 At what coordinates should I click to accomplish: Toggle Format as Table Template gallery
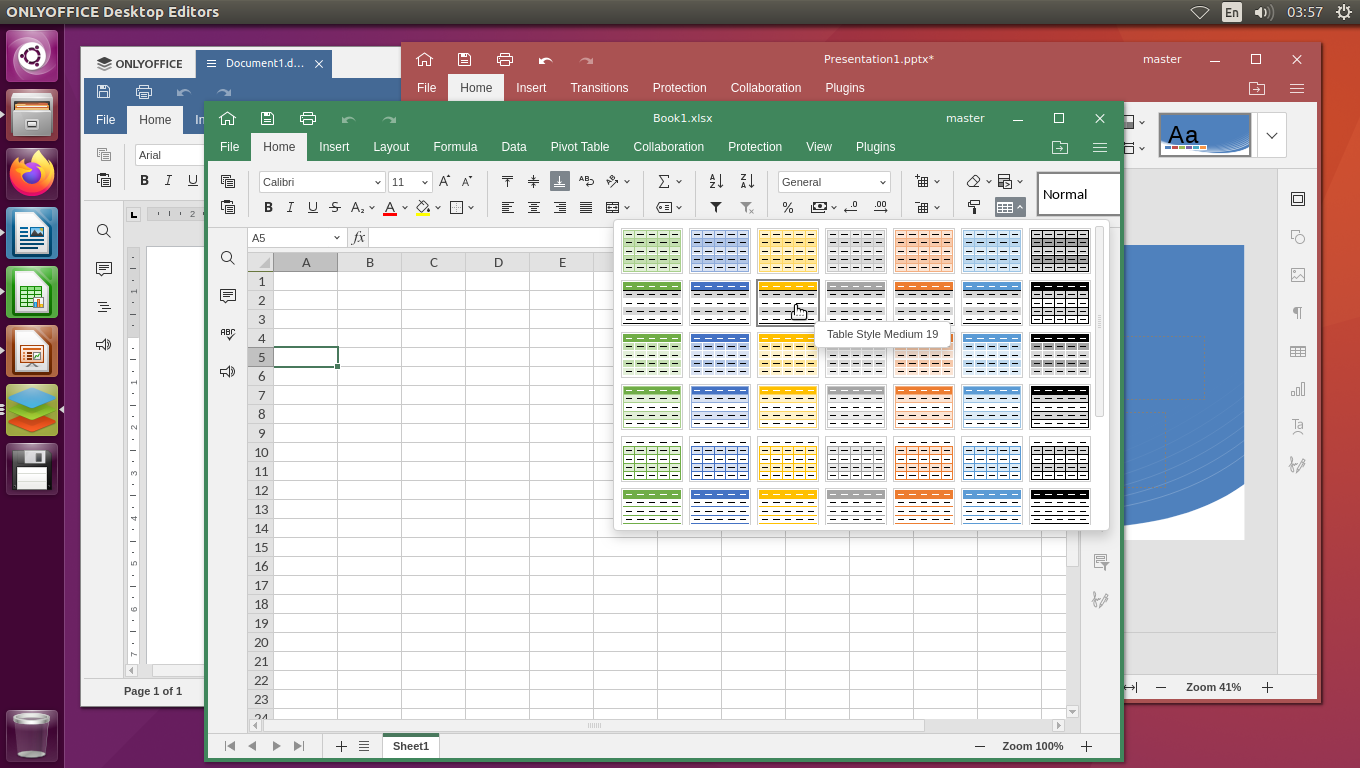tap(1010, 208)
